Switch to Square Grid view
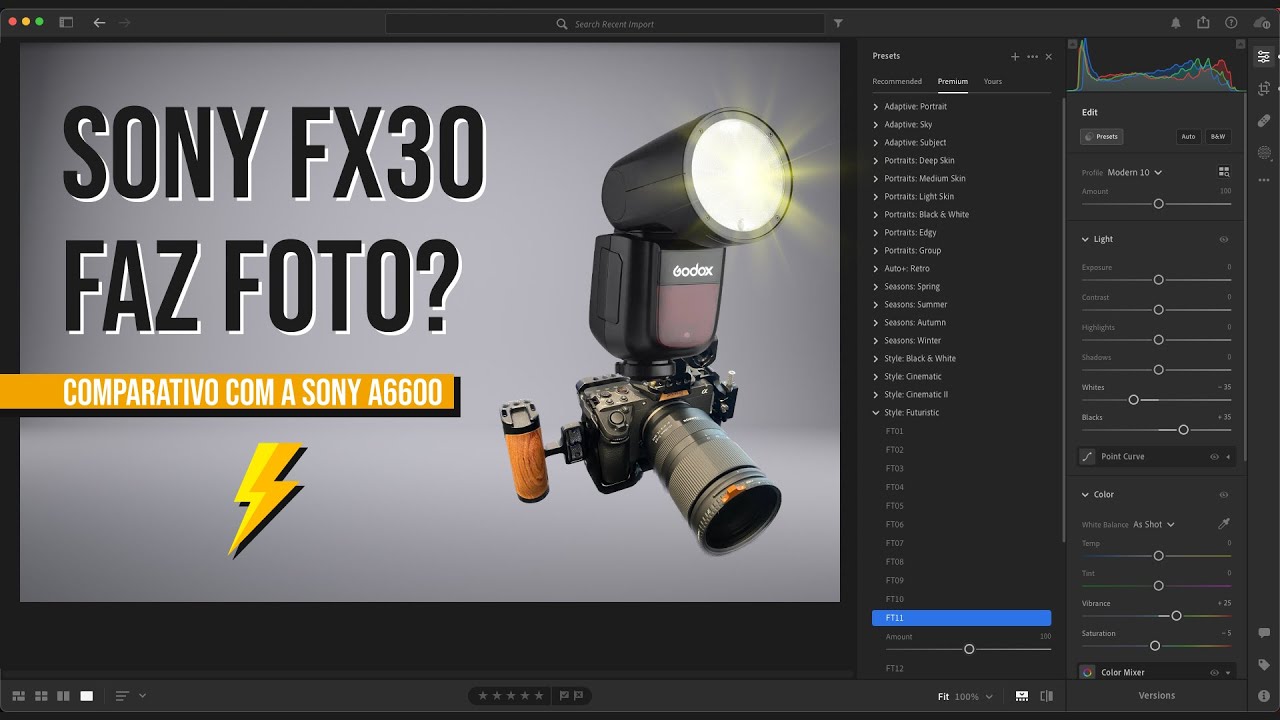 (x=41, y=695)
